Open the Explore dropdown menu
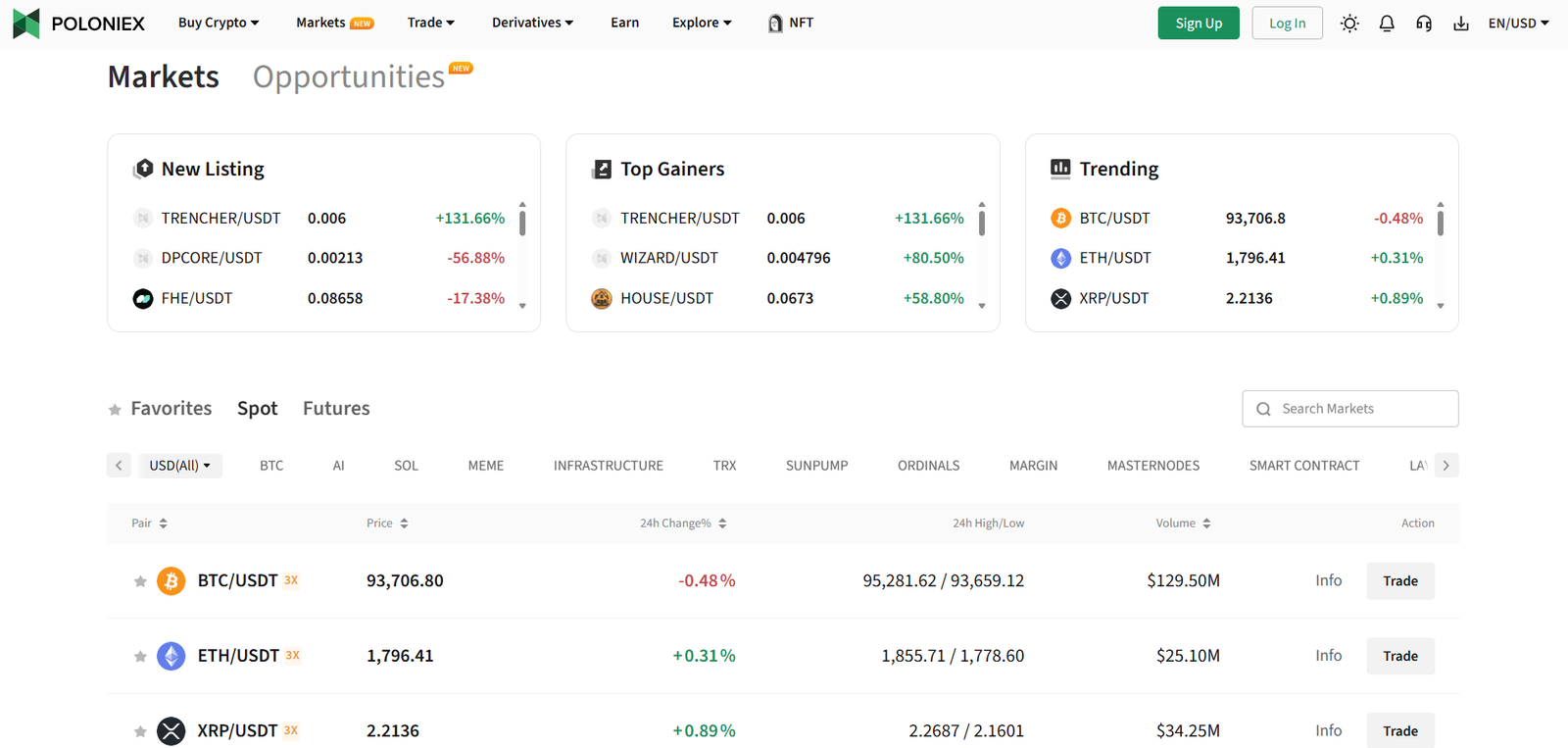 click(x=702, y=23)
